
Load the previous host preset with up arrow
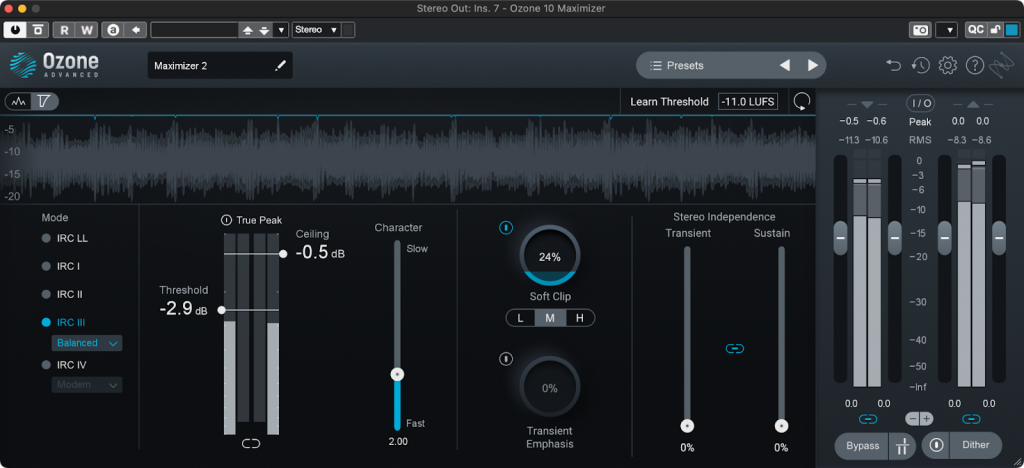tap(248, 30)
